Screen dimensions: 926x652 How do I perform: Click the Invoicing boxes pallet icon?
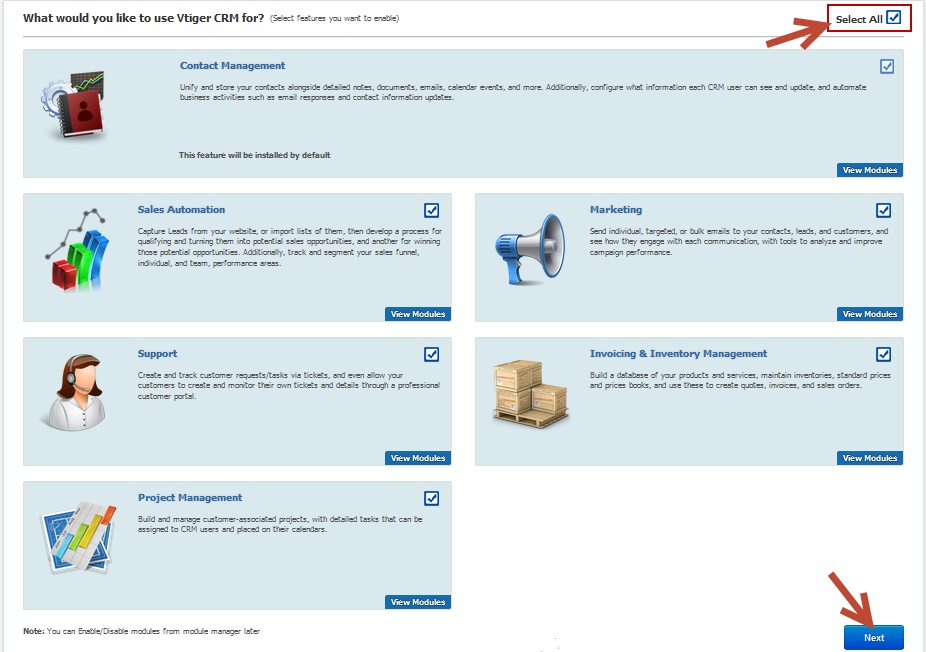coord(530,393)
